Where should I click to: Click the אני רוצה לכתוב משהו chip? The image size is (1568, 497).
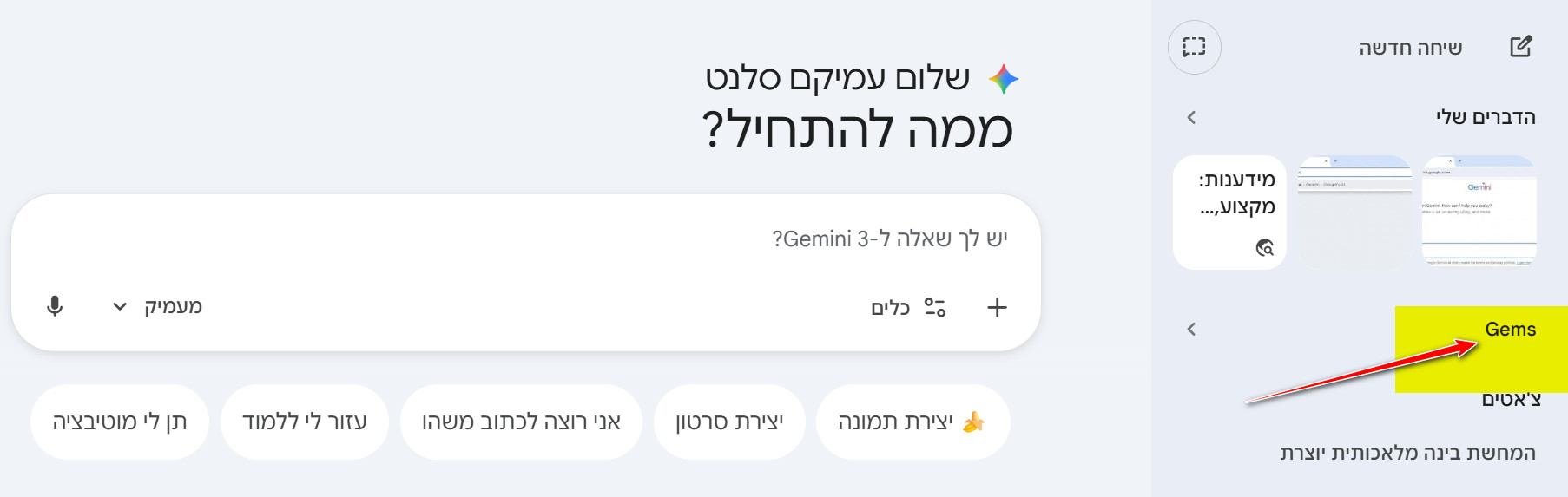point(521,422)
